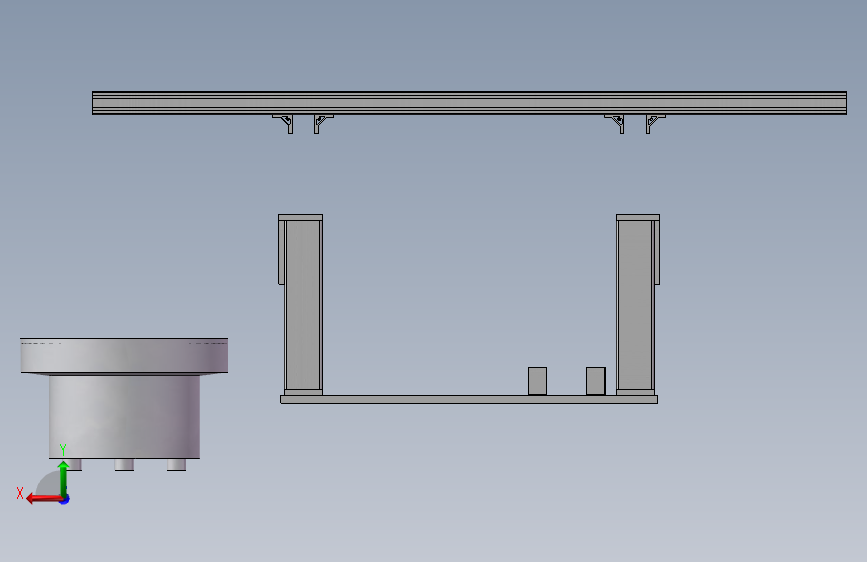
Task: Select the horizontal base plate of the frame
Action: 469,399
